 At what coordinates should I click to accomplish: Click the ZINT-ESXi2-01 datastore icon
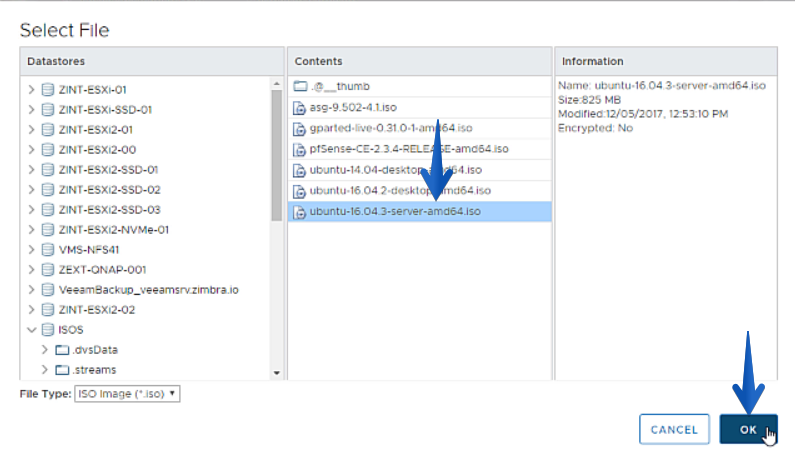[48, 130]
